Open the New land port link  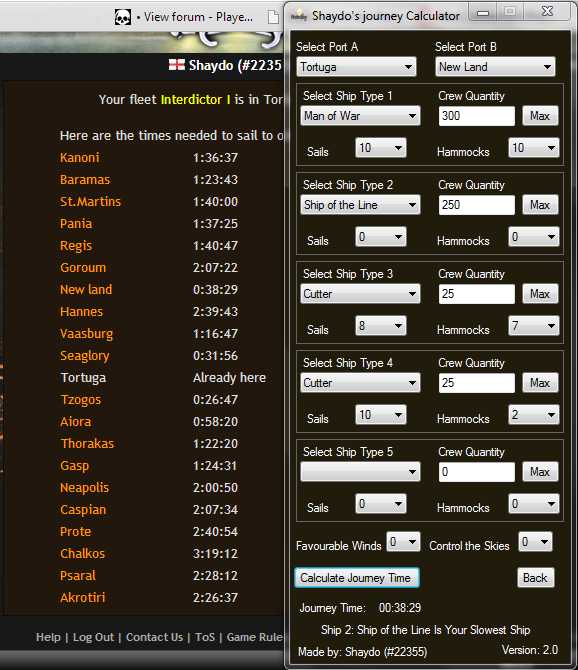coord(86,290)
